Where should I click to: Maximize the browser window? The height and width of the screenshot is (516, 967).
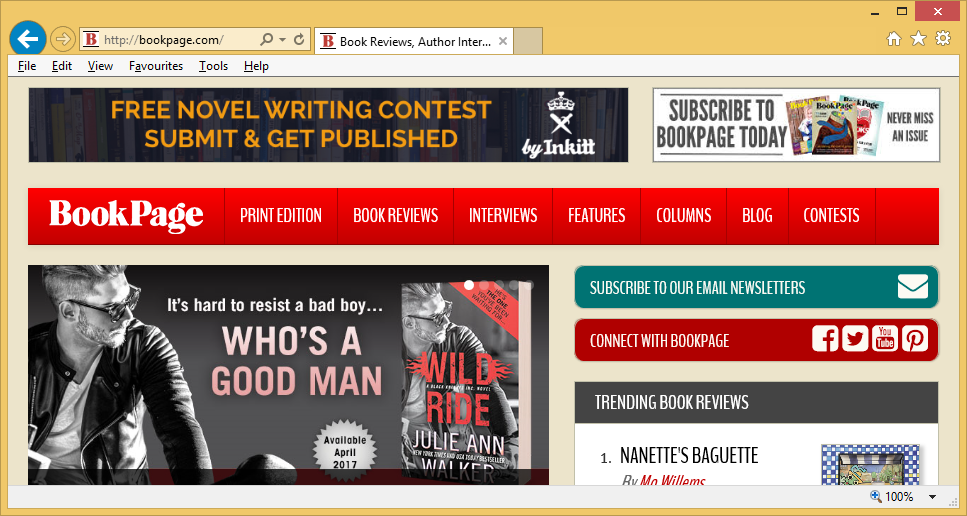tap(902, 11)
